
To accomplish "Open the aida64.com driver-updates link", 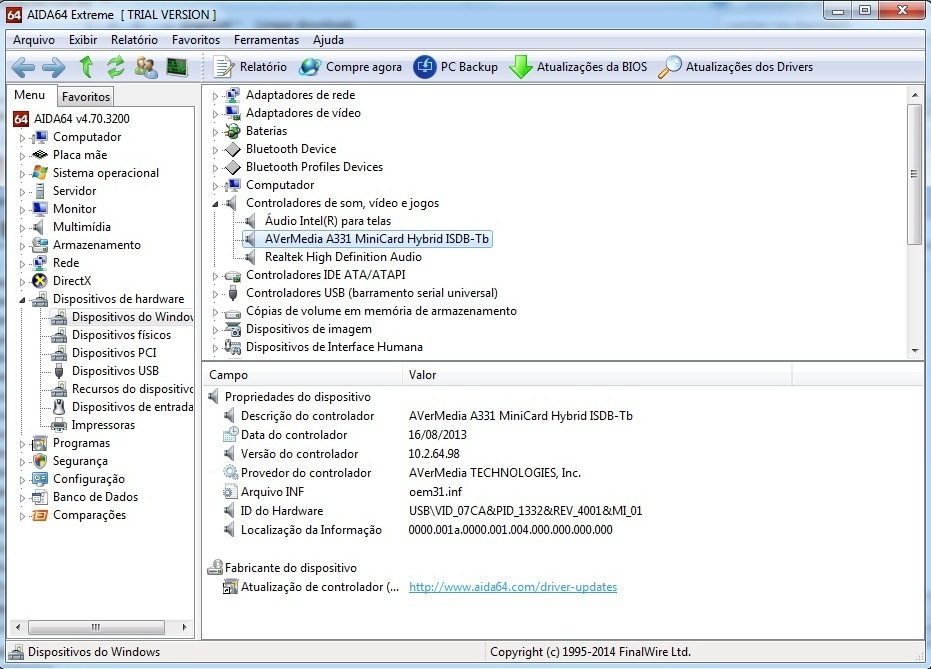I will tap(513, 587).
